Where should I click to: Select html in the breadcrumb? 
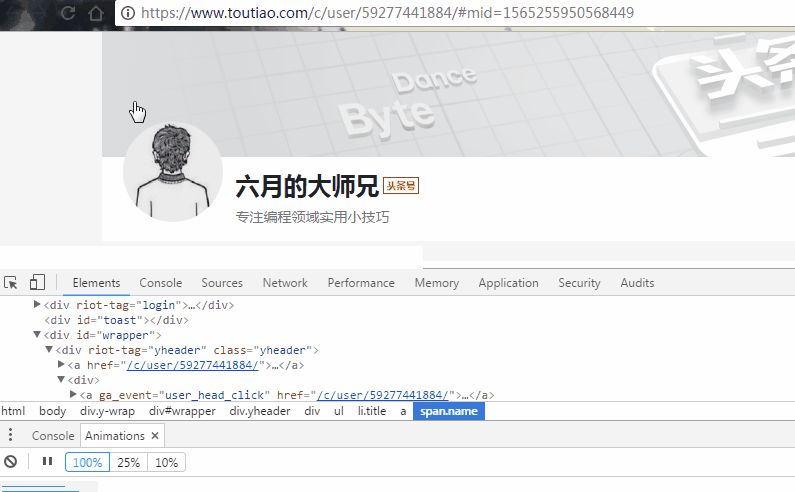point(13,411)
